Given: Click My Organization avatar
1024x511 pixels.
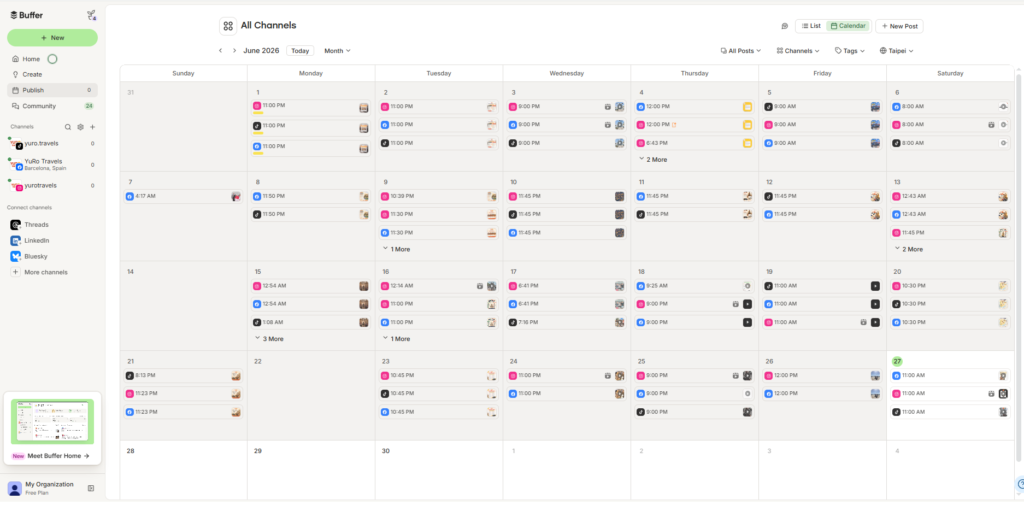Looking at the screenshot, I should 14,488.
